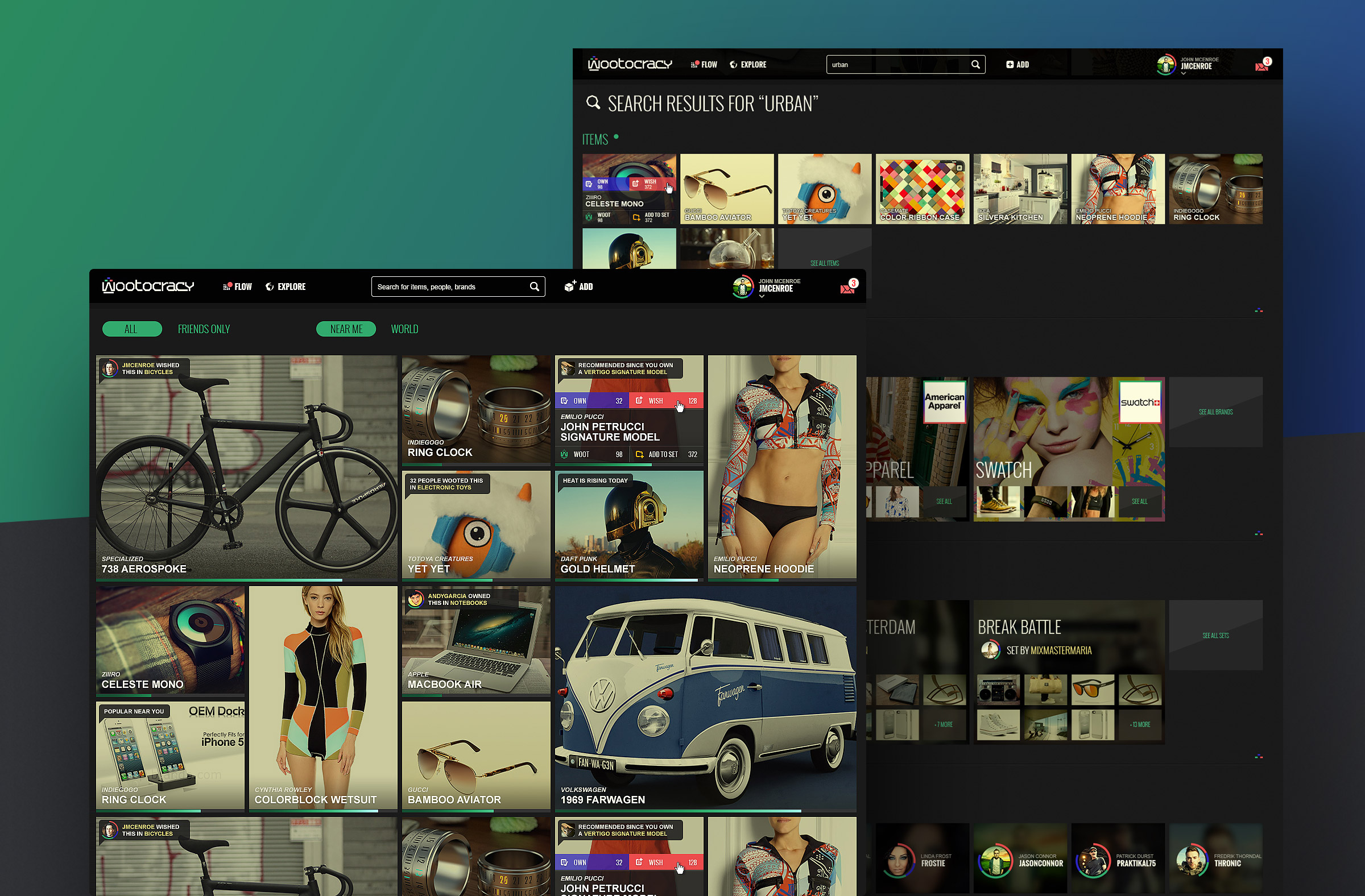Viewport: 1365px width, 896px height.
Task: Open the mail notifications icon in the front header
Action: coord(847,288)
